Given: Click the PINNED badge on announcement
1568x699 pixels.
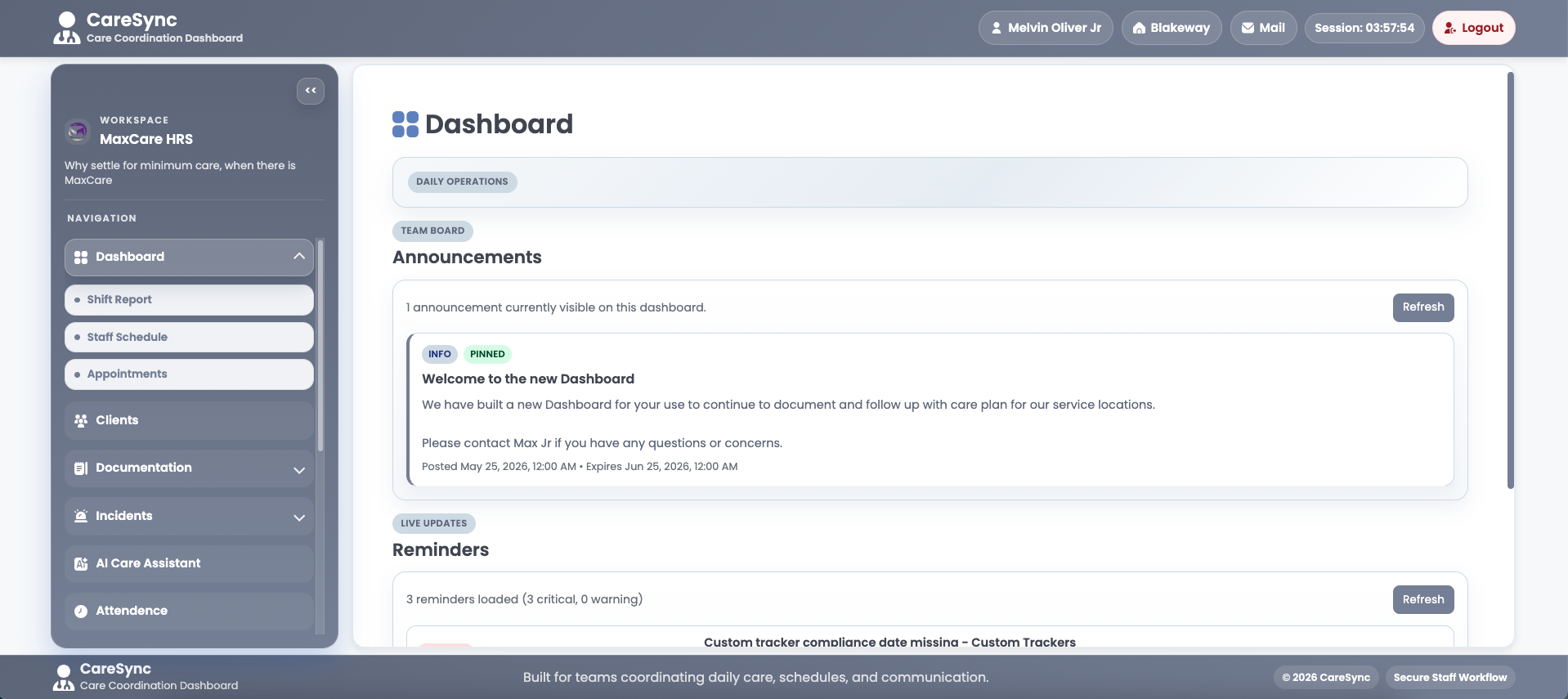Looking at the screenshot, I should [x=487, y=354].
